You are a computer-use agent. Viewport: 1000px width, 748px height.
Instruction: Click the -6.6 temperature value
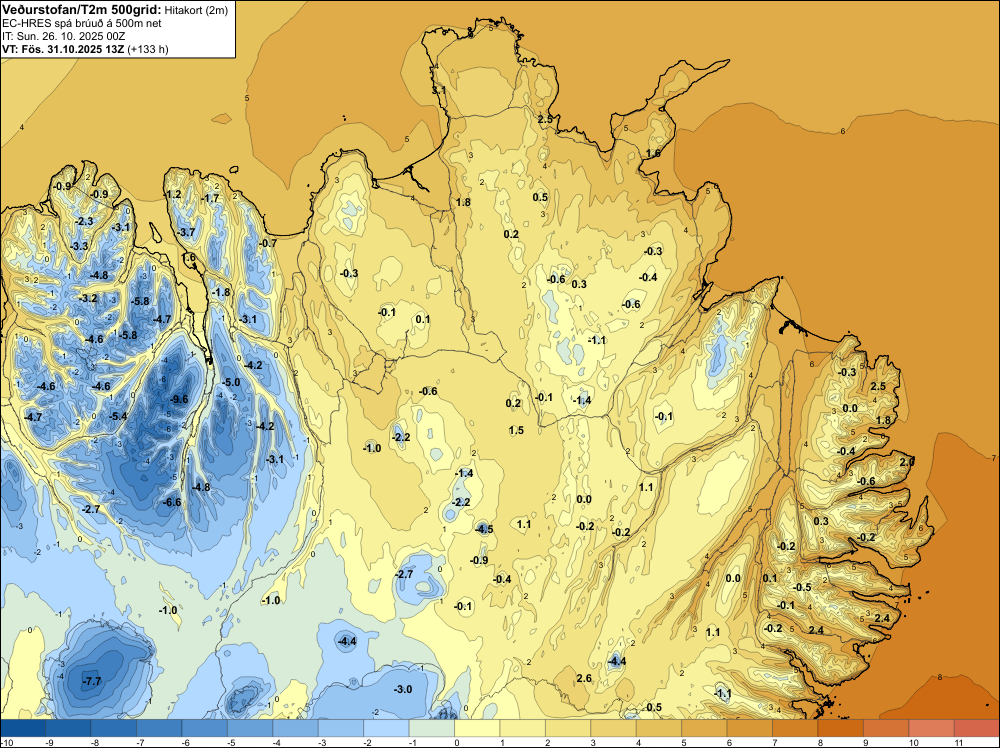point(172,502)
